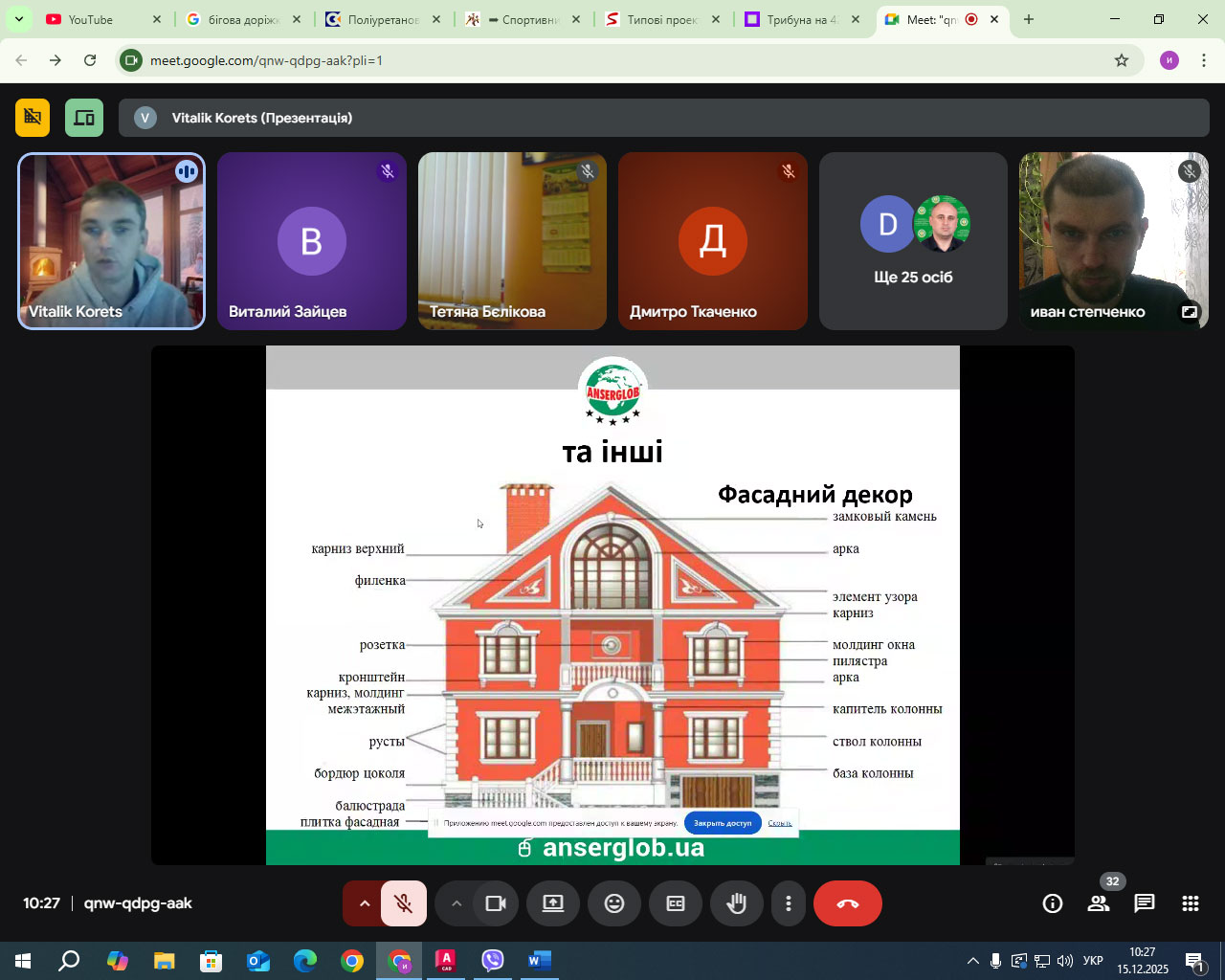The height and width of the screenshot is (980, 1225).
Task: Open the three-dot more options menu
Action: click(789, 903)
